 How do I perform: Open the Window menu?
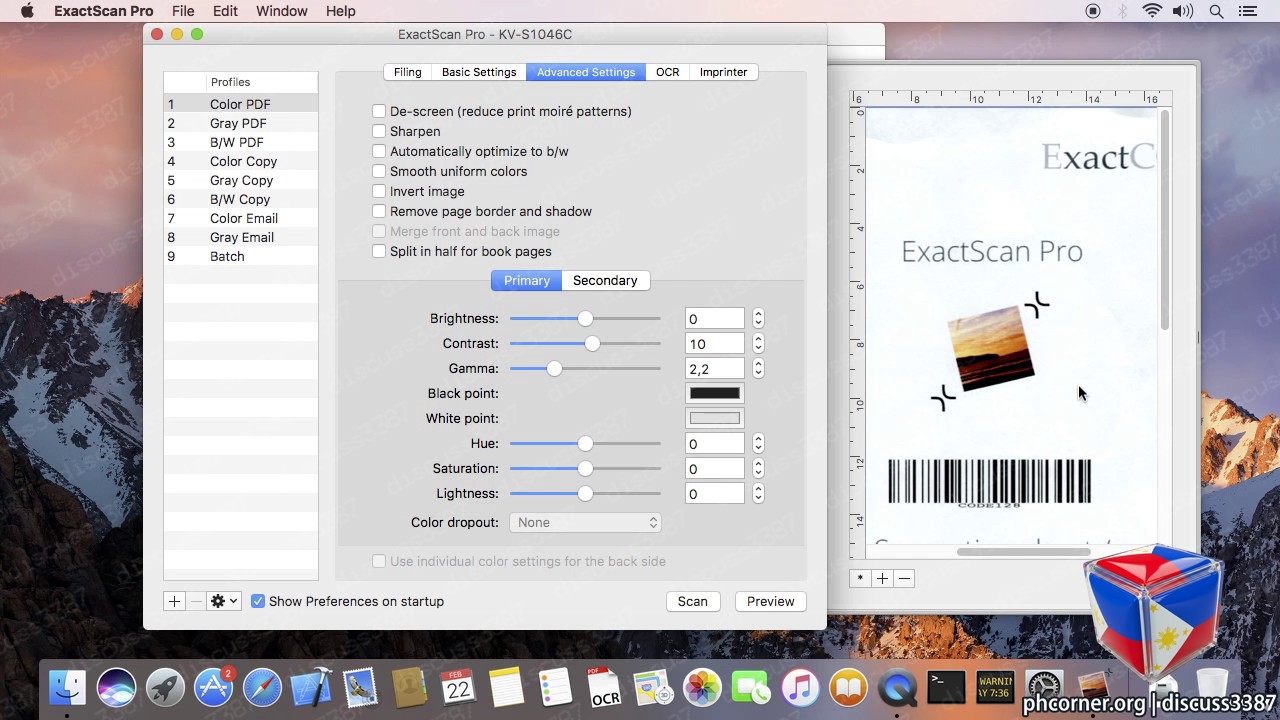(281, 11)
